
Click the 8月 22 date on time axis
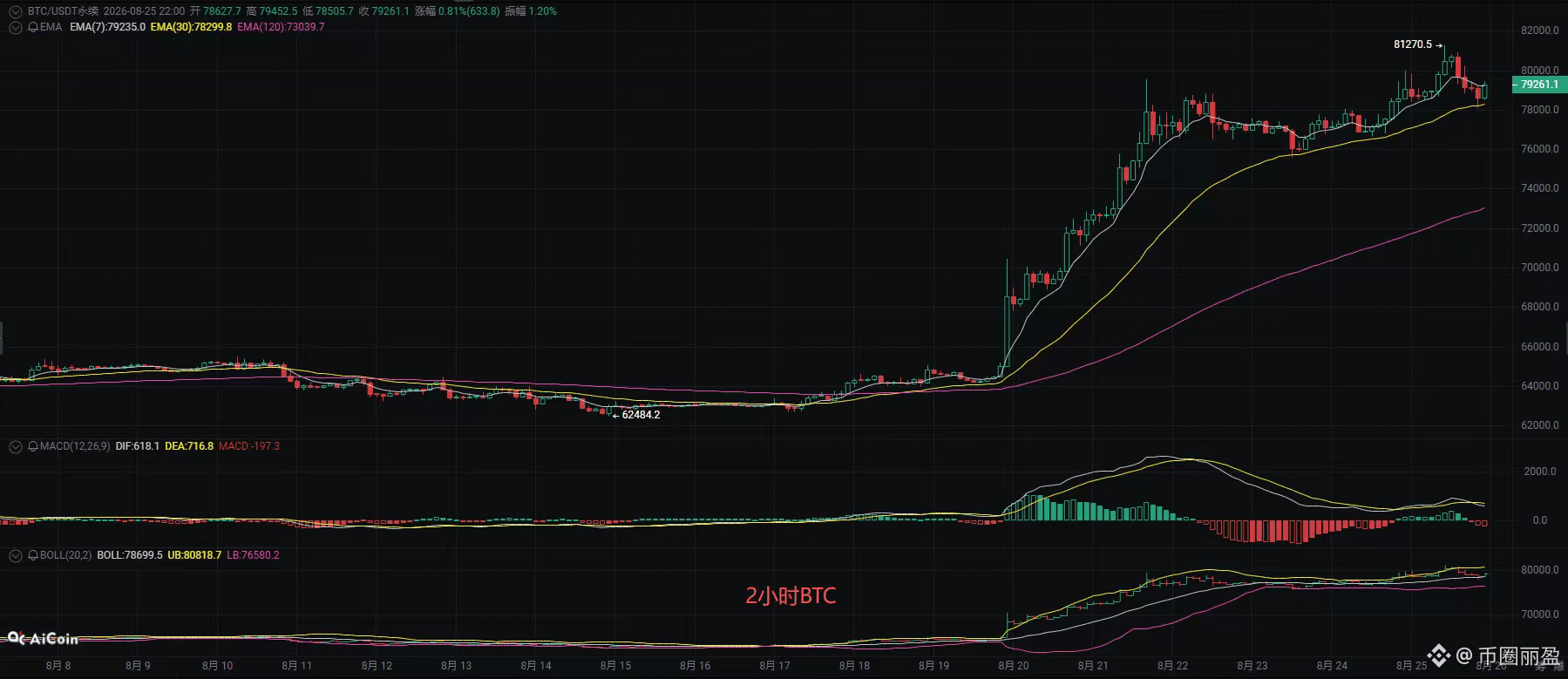click(x=1172, y=666)
